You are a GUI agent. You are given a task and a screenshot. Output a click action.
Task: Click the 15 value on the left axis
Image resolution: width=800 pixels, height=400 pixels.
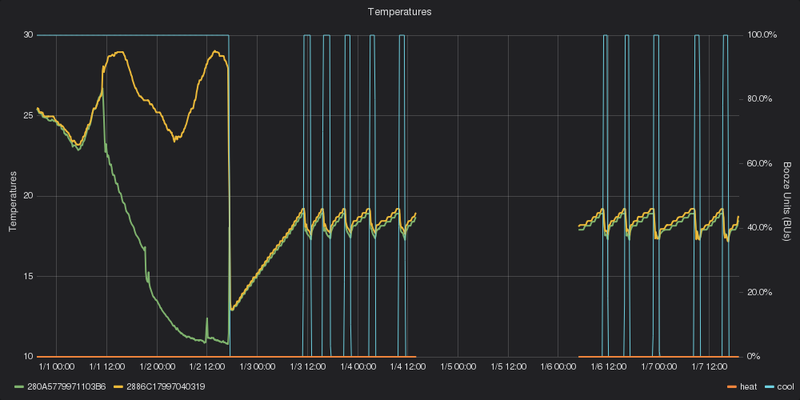28,276
